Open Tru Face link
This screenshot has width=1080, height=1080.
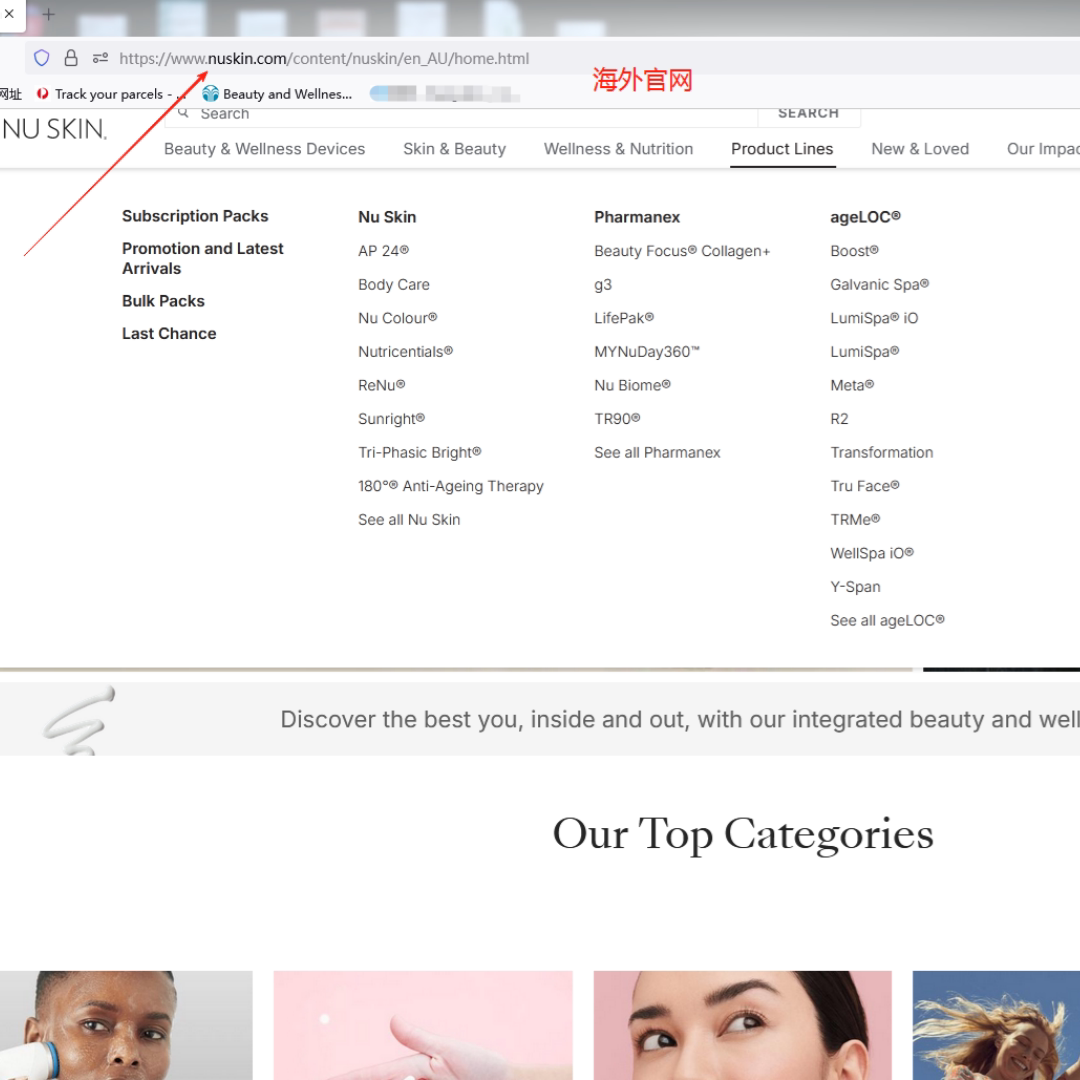tap(864, 486)
